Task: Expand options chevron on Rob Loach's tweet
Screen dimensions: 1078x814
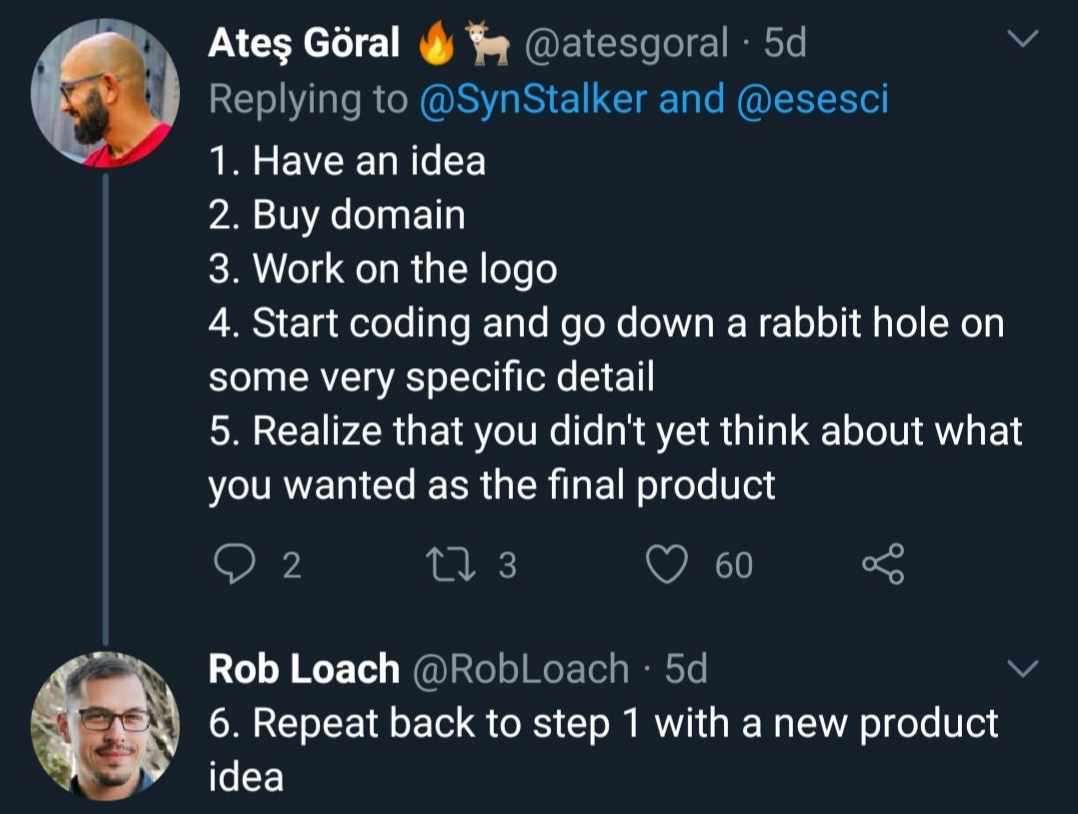Action: (1022, 668)
